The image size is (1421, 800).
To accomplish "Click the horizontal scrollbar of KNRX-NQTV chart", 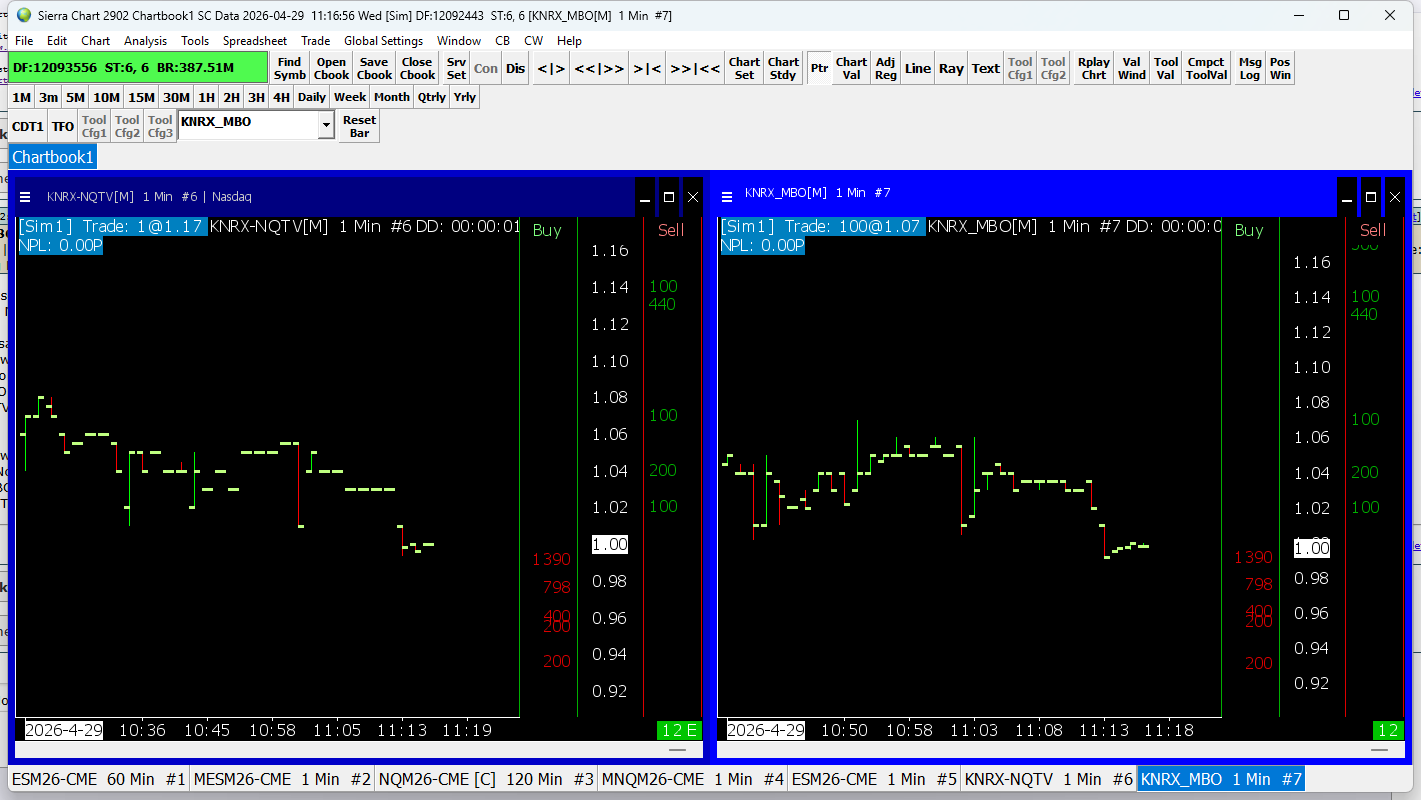I will click(x=360, y=749).
